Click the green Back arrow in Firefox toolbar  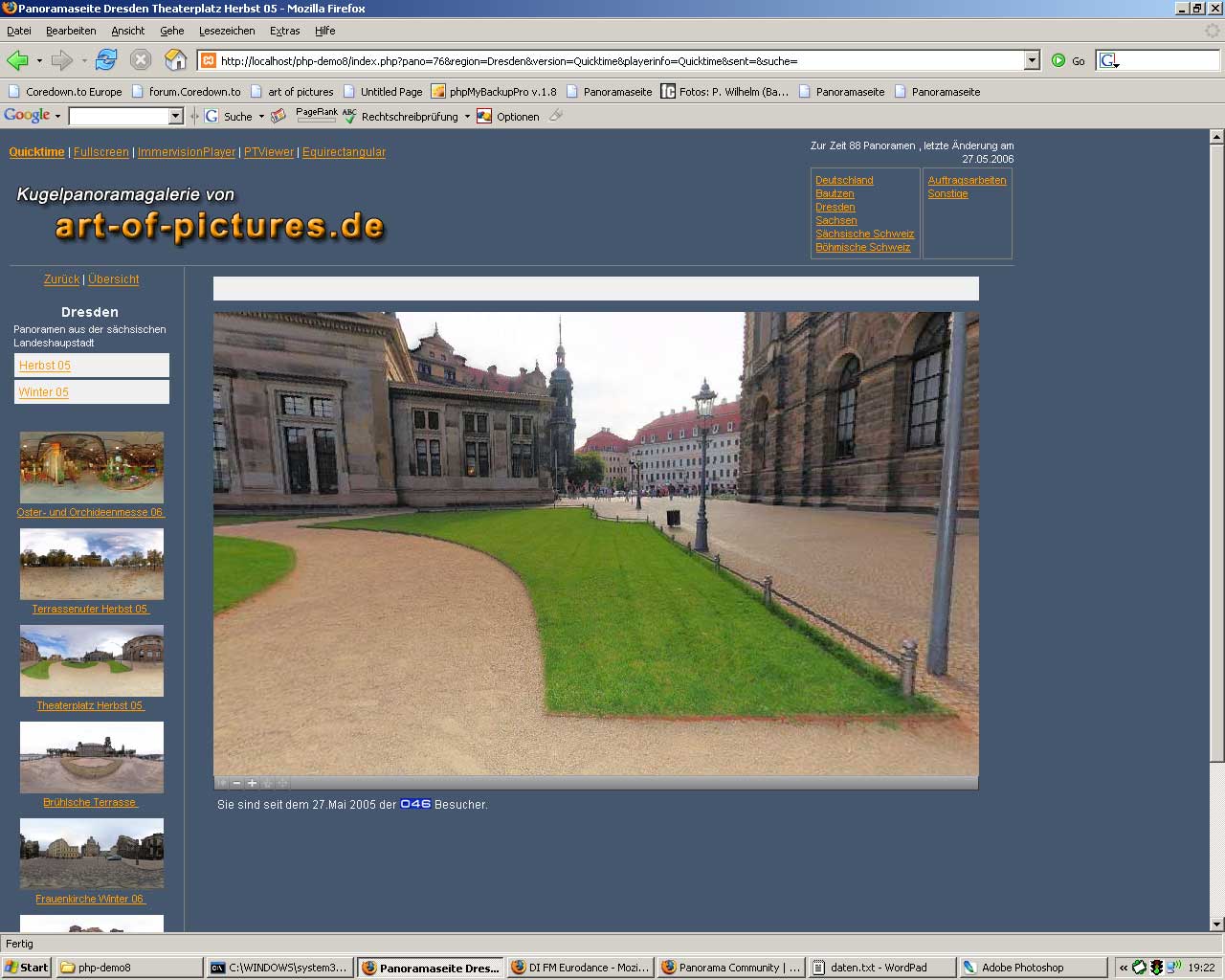[x=17, y=60]
